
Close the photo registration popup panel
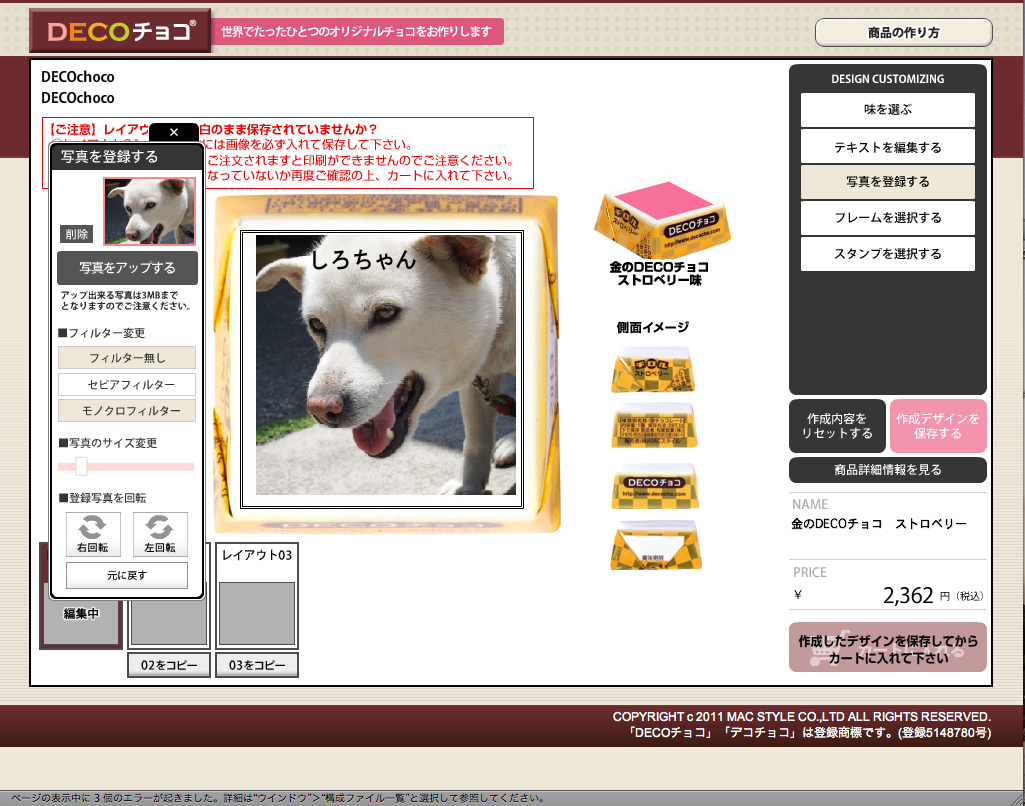pos(173,132)
